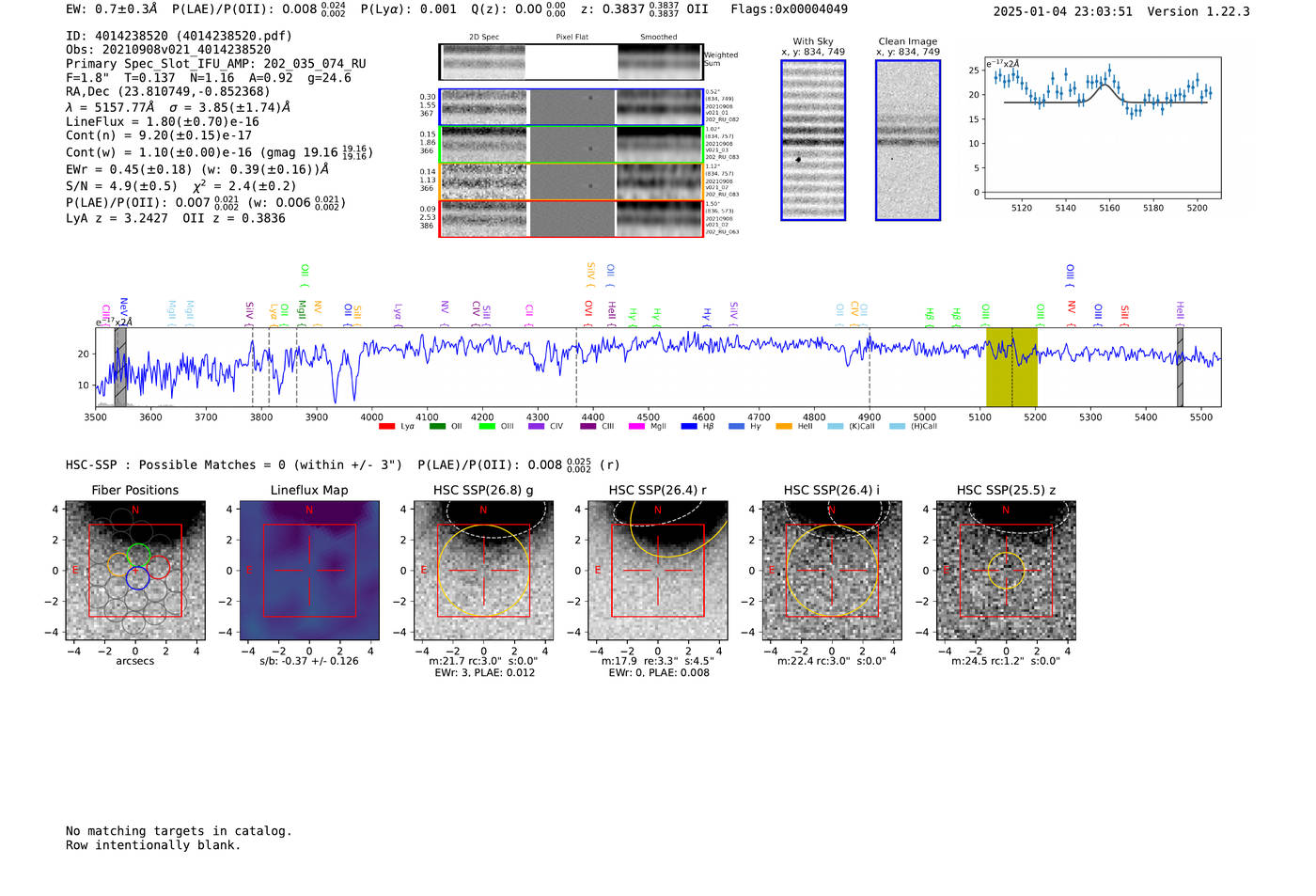Click the No matching targets in catalog text
Image resolution: width=1316 pixels, height=896 pixels.
pos(179,831)
